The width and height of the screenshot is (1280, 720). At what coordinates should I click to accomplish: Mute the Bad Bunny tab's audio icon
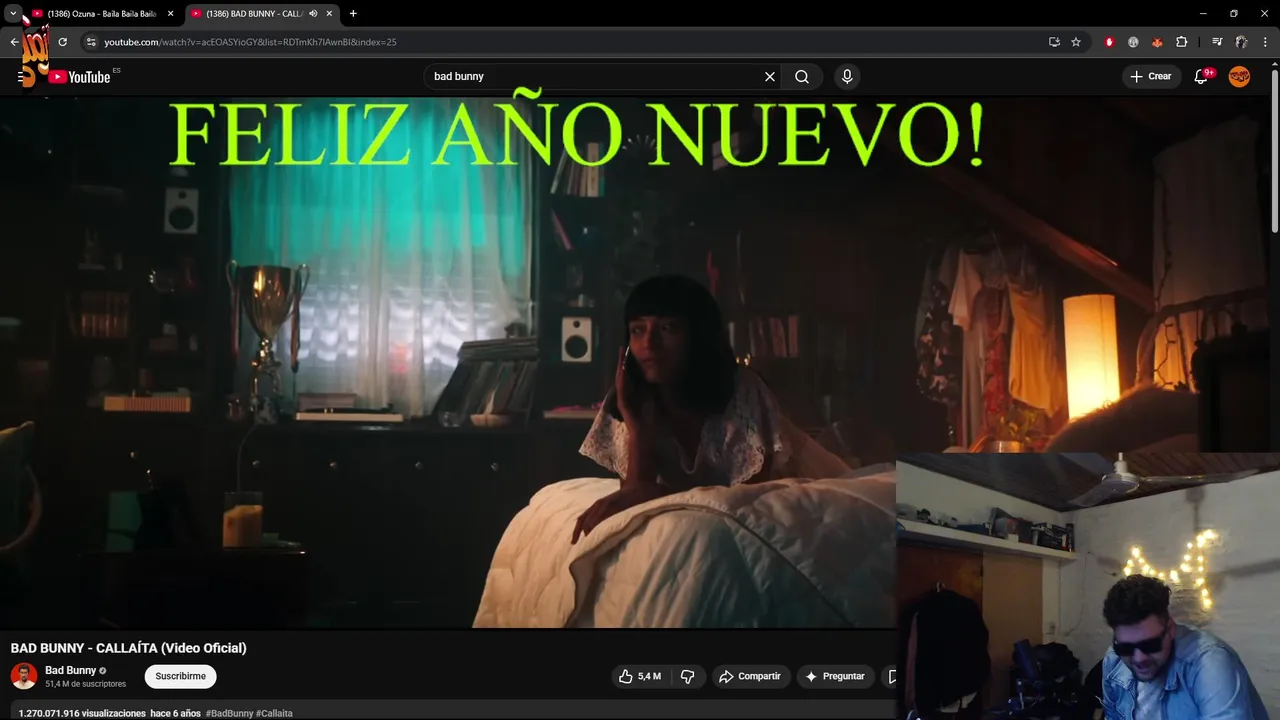(x=313, y=14)
